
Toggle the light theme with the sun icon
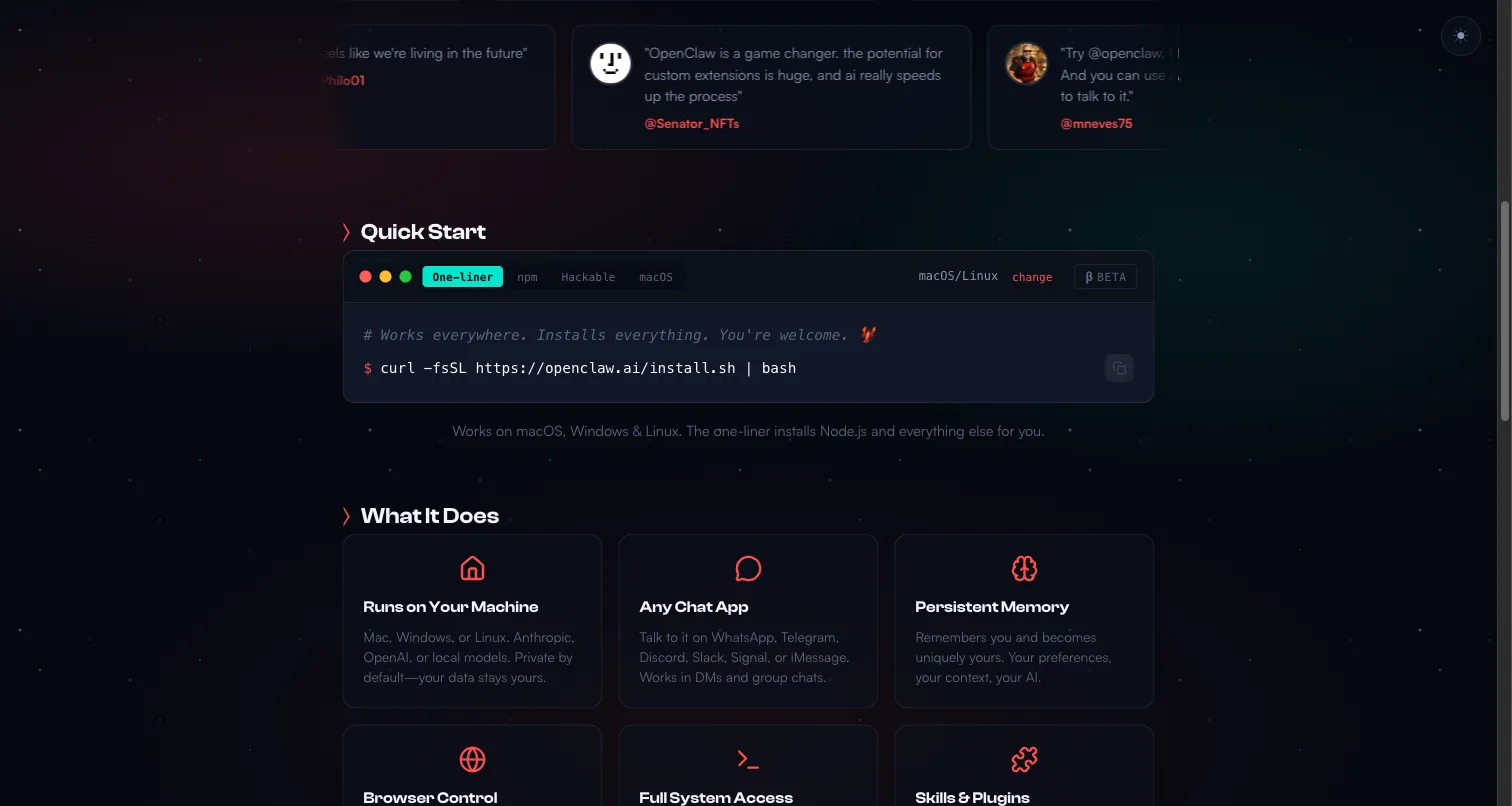click(x=1460, y=35)
